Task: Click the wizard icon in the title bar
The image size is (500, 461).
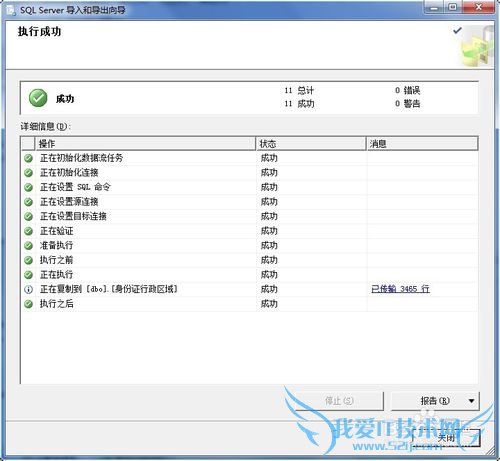Action: coord(11,10)
